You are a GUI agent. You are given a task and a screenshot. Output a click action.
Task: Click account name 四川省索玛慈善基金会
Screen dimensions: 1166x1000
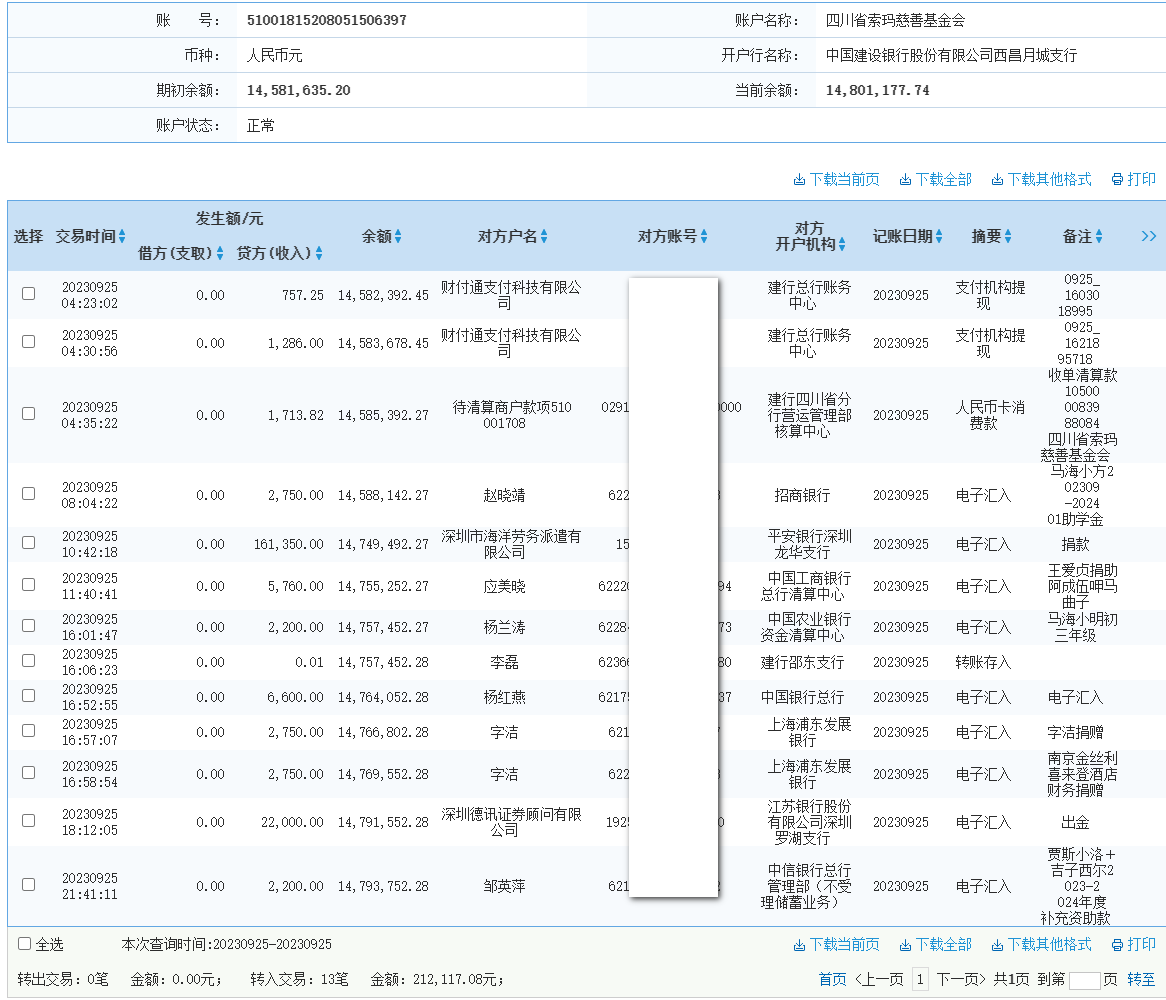(x=895, y=20)
